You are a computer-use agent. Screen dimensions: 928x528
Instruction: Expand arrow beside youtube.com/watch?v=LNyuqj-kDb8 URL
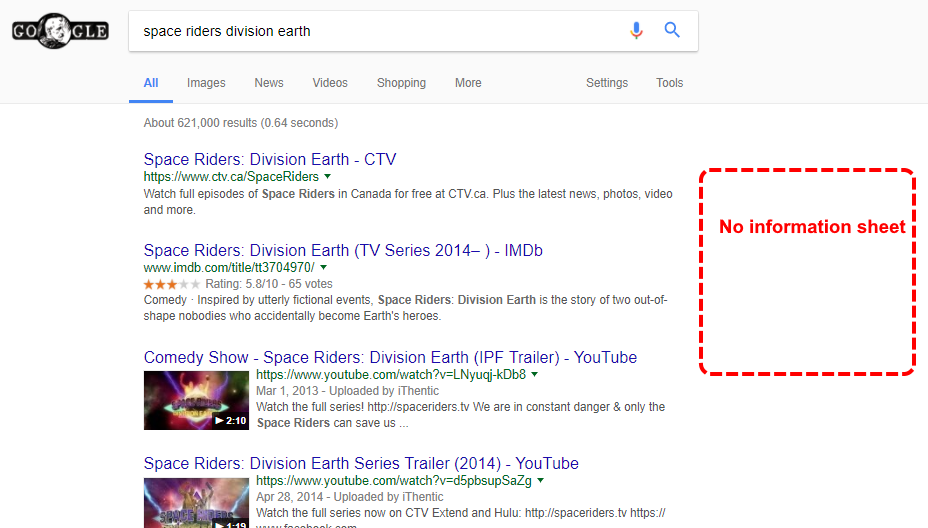[534, 375]
